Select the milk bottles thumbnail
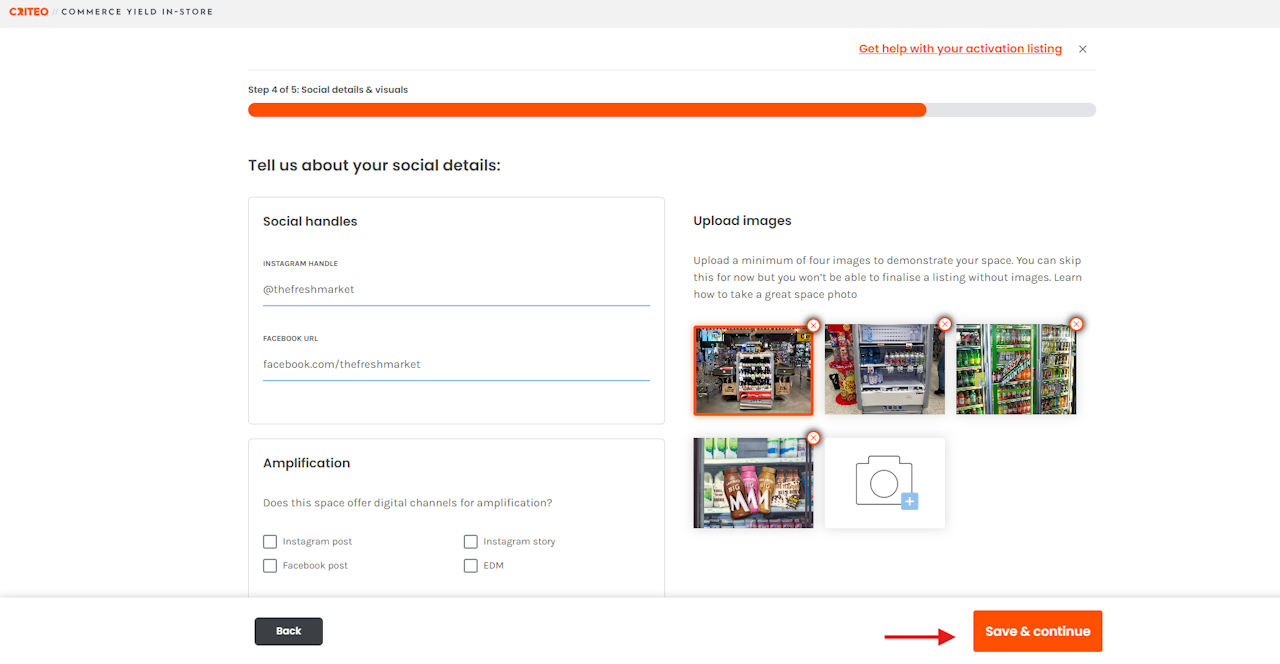Image resolution: width=1280 pixels, height=664 pixels. (x=753, y=483)
